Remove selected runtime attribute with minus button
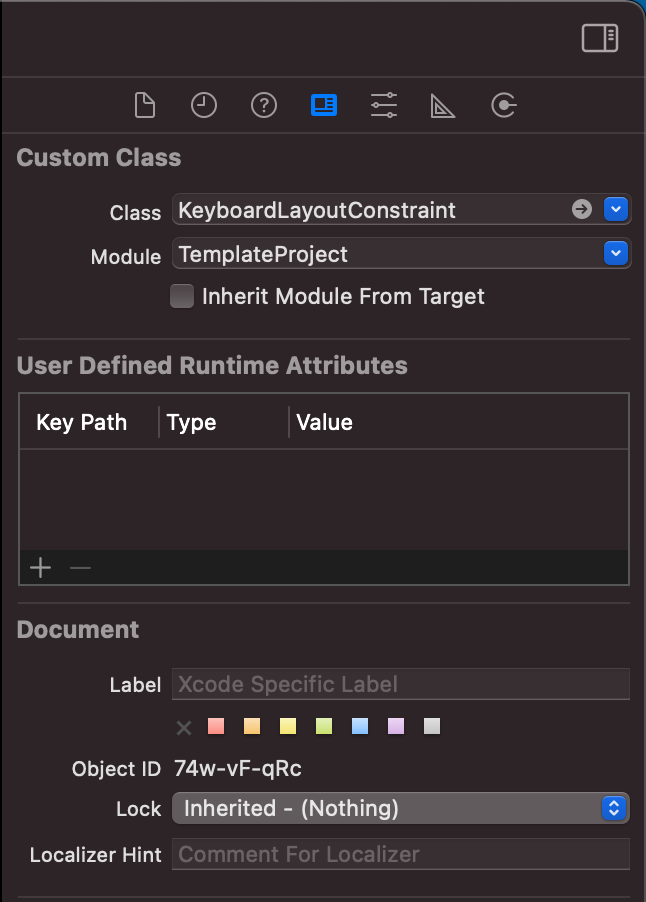The height and width of the screenshot is (902, 646). (x=79, y=567)
